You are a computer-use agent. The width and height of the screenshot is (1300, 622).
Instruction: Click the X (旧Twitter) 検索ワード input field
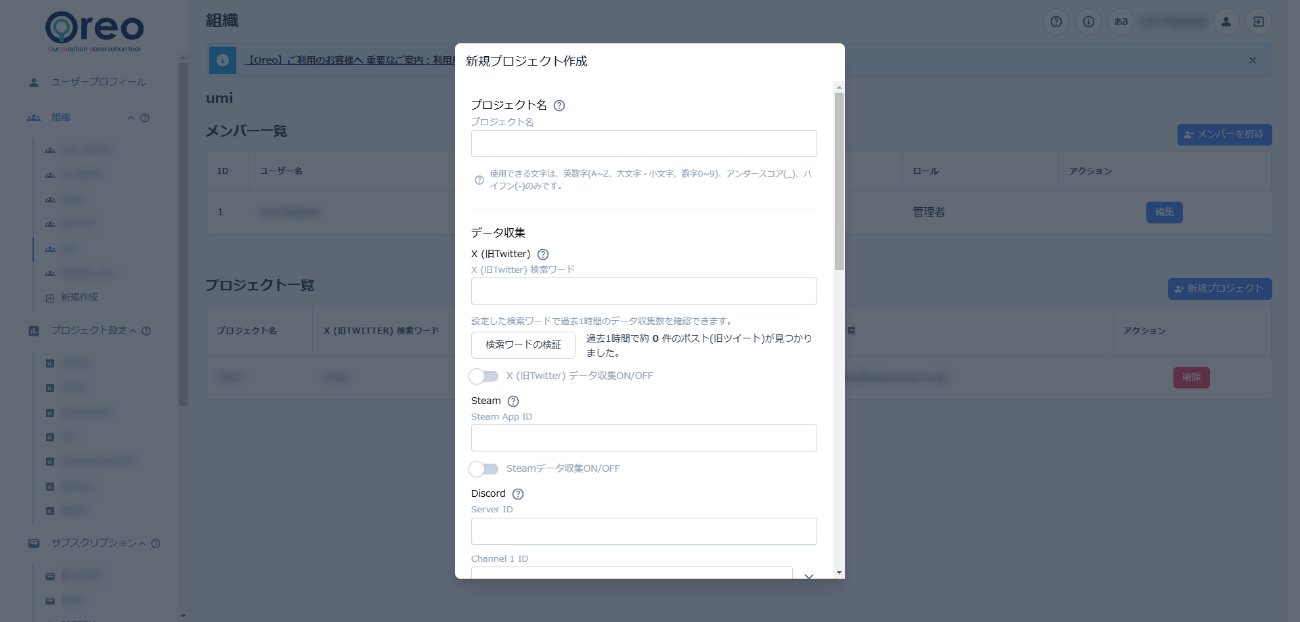[644, 291]
